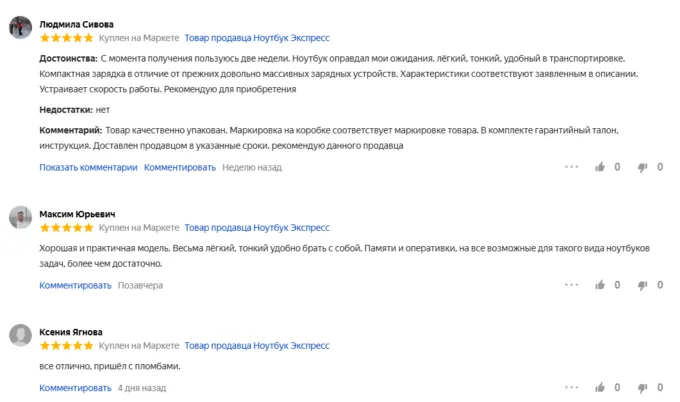
Task: Click the five-star rating of Максим Юрьевич
Action: [66, 228]
